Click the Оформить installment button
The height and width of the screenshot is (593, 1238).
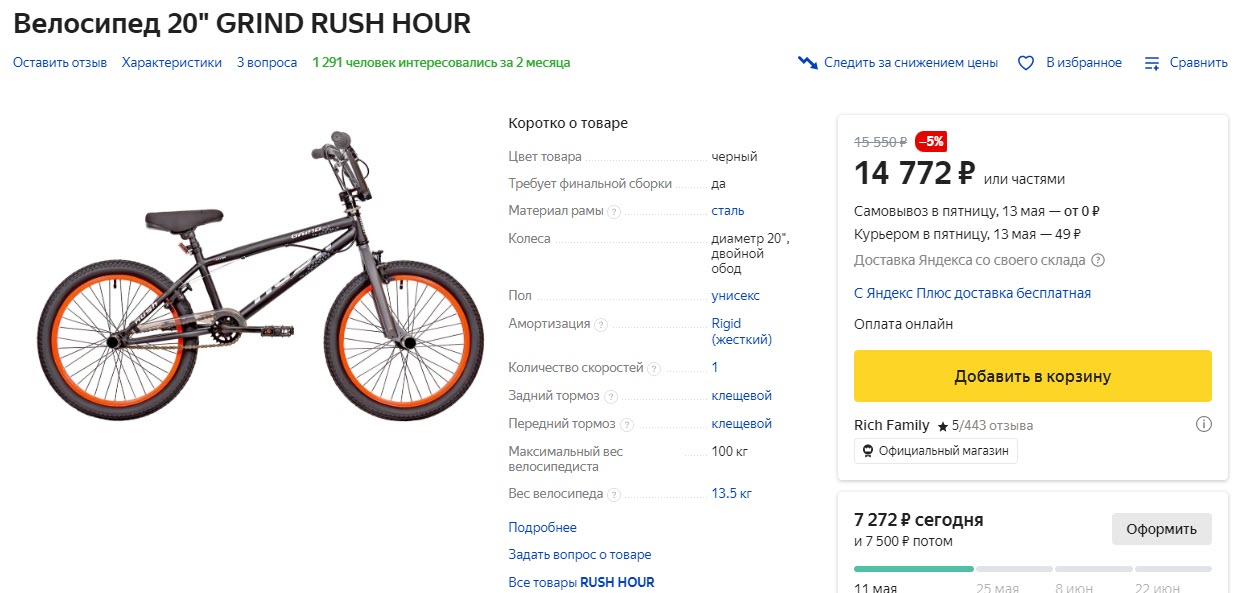coord(1161,529)
